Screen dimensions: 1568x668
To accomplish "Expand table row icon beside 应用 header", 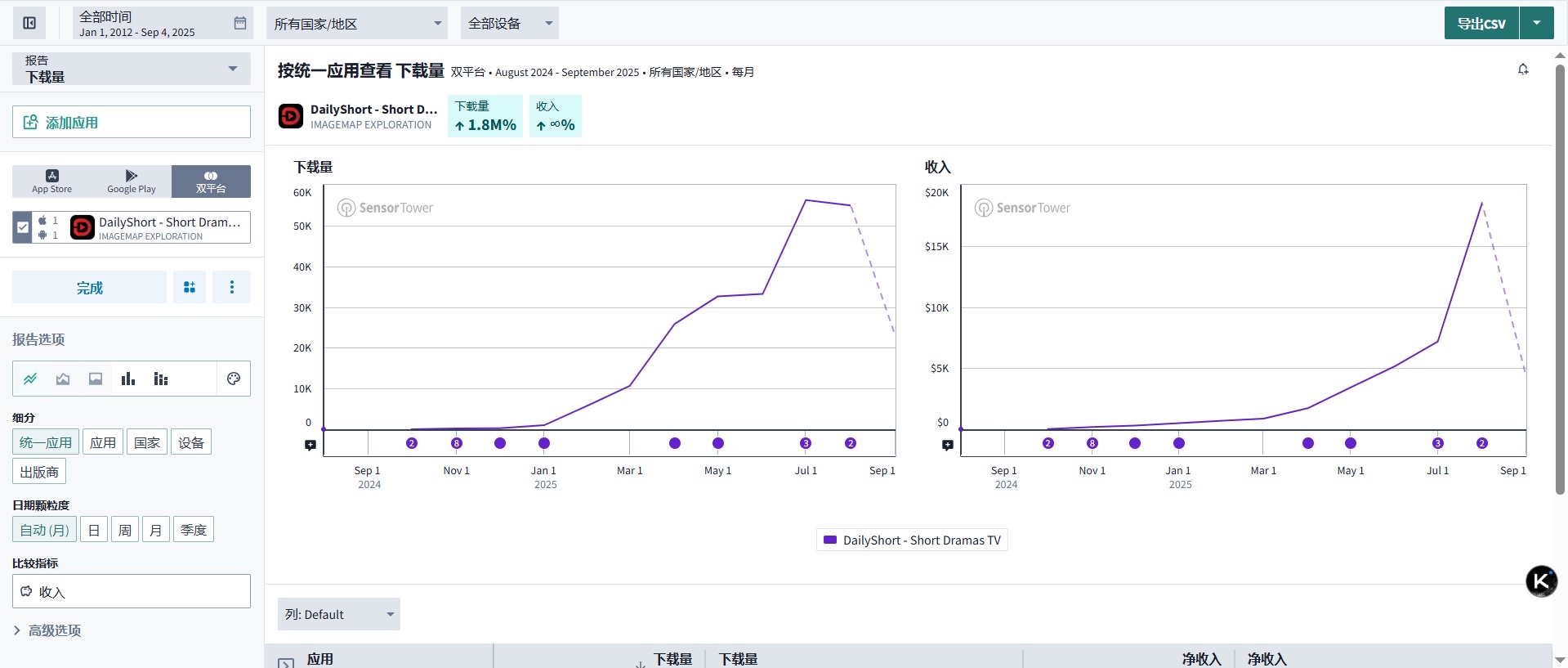I will click(286, 662).
